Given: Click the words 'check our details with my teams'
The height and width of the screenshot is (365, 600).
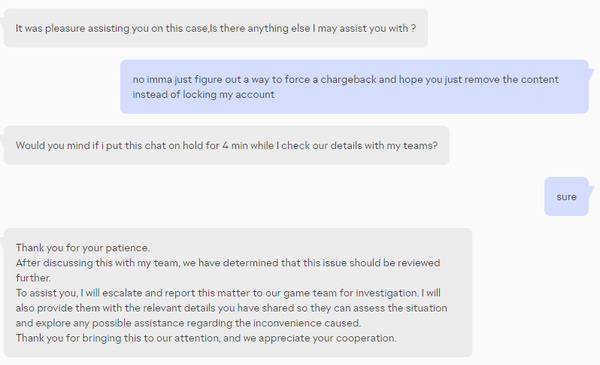Looking at the screenshot, I should (x=359, y=146).
